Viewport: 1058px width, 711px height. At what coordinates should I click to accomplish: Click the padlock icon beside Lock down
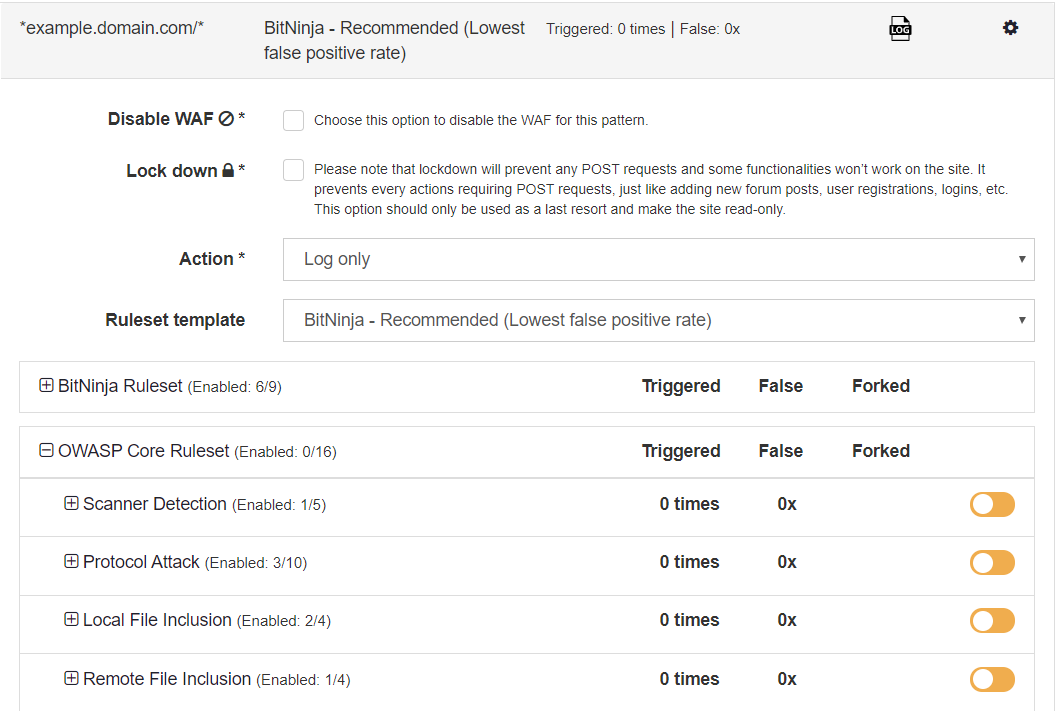[228, 170]
